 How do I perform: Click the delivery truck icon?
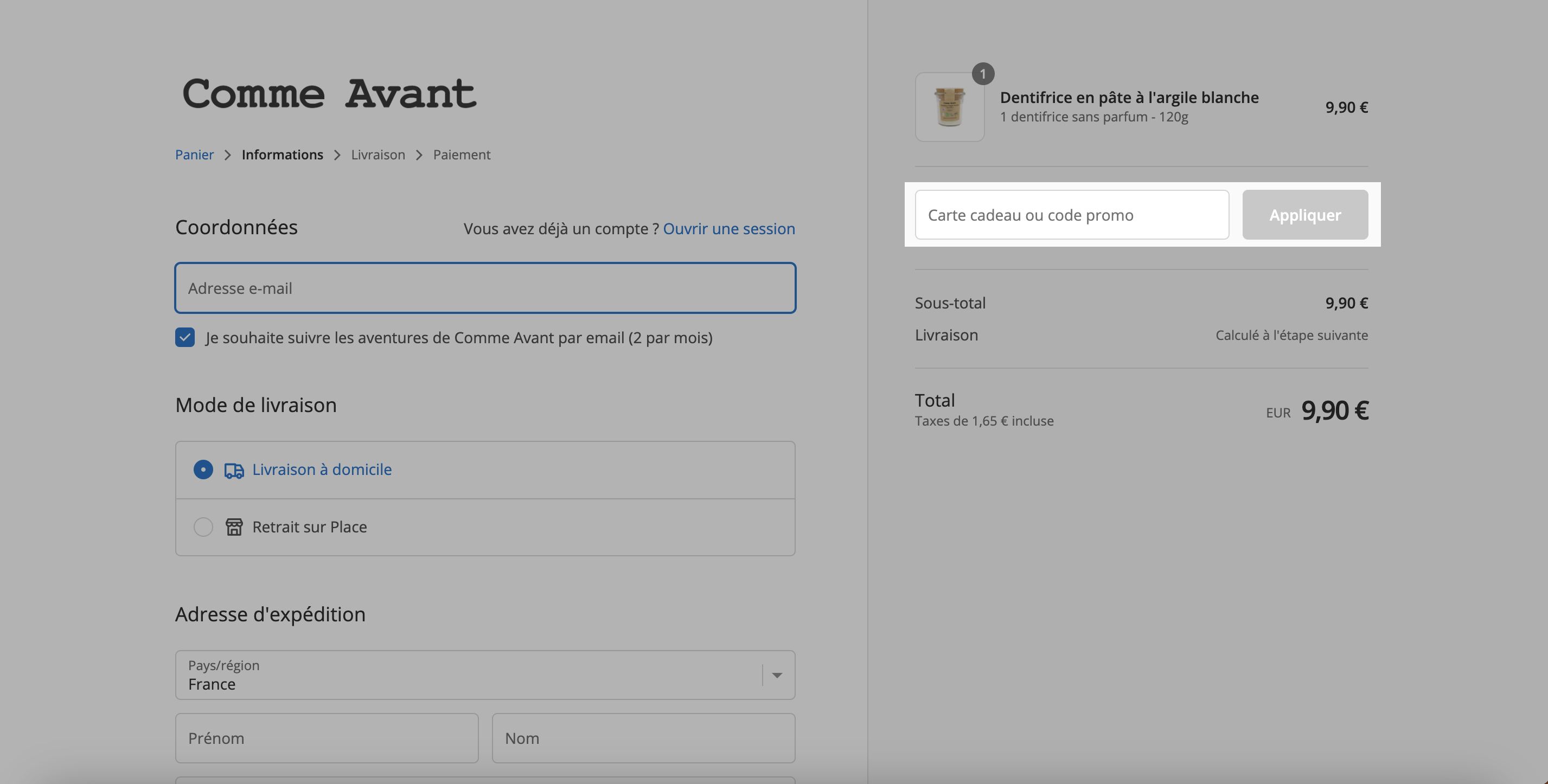(x=234, y=471)
